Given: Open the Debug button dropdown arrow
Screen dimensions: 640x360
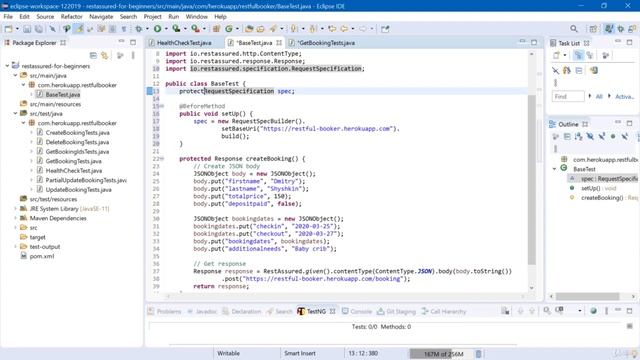Looking at the screenshot, I should [x=147, y=29].
